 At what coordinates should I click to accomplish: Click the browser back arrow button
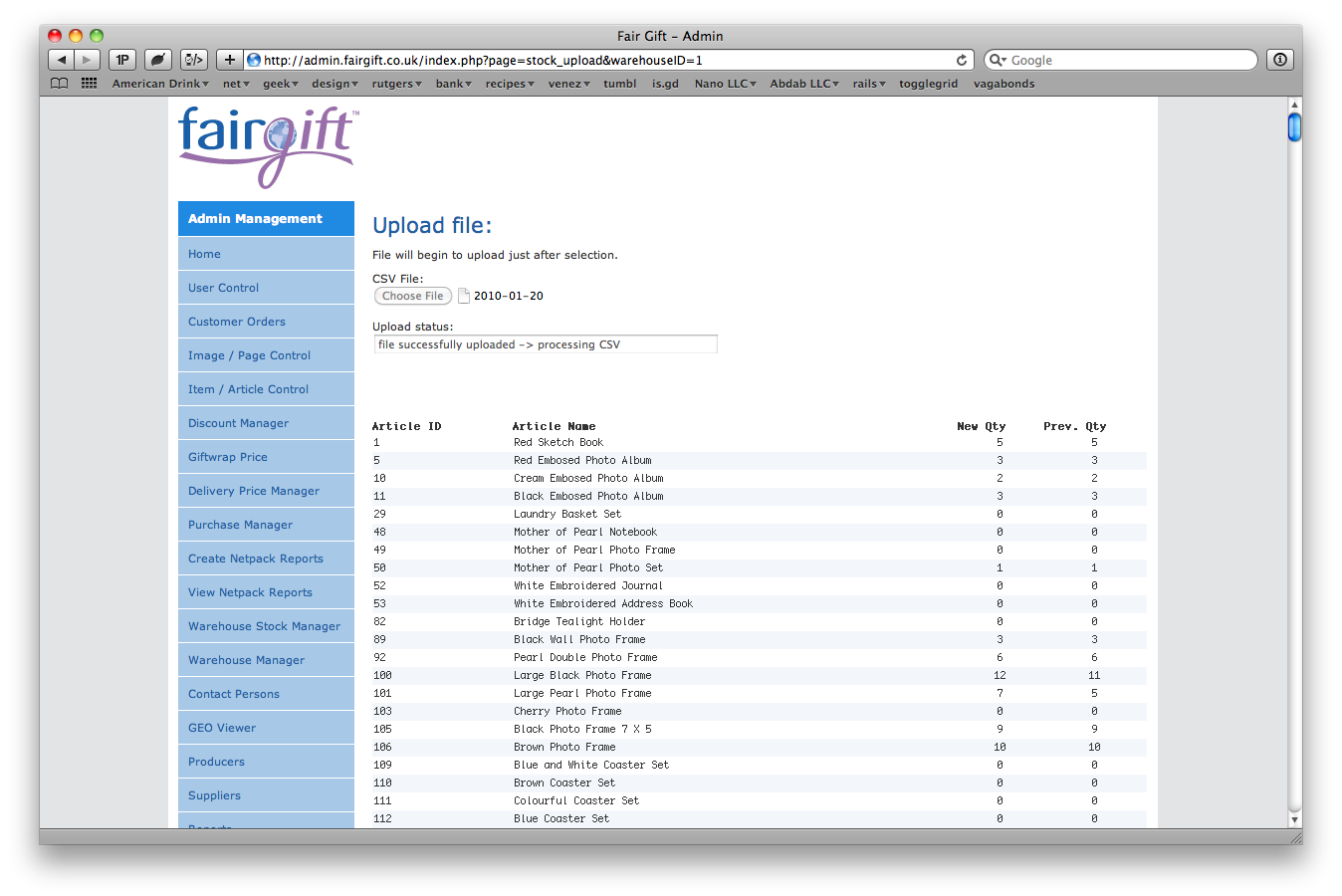point(62,60)
